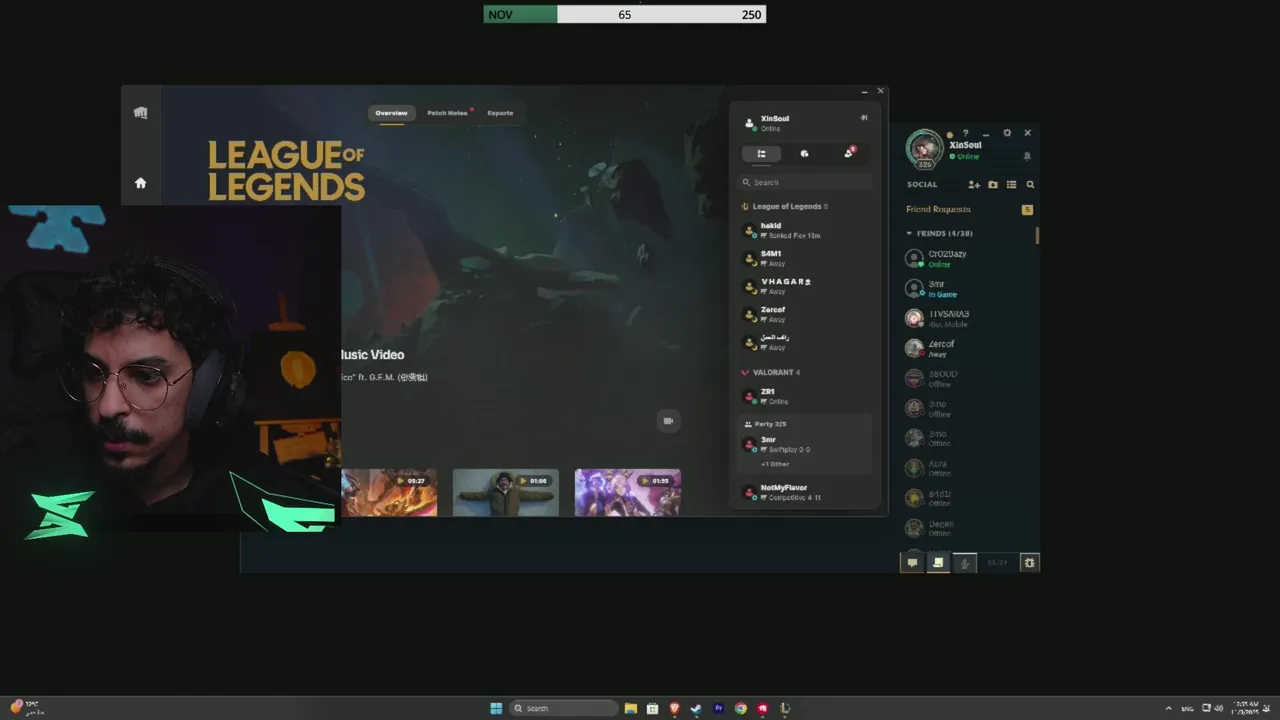Open Steam from the taskbar
Image resolution: width=1280 pixels, height=720 pixels.
point(696,708)
